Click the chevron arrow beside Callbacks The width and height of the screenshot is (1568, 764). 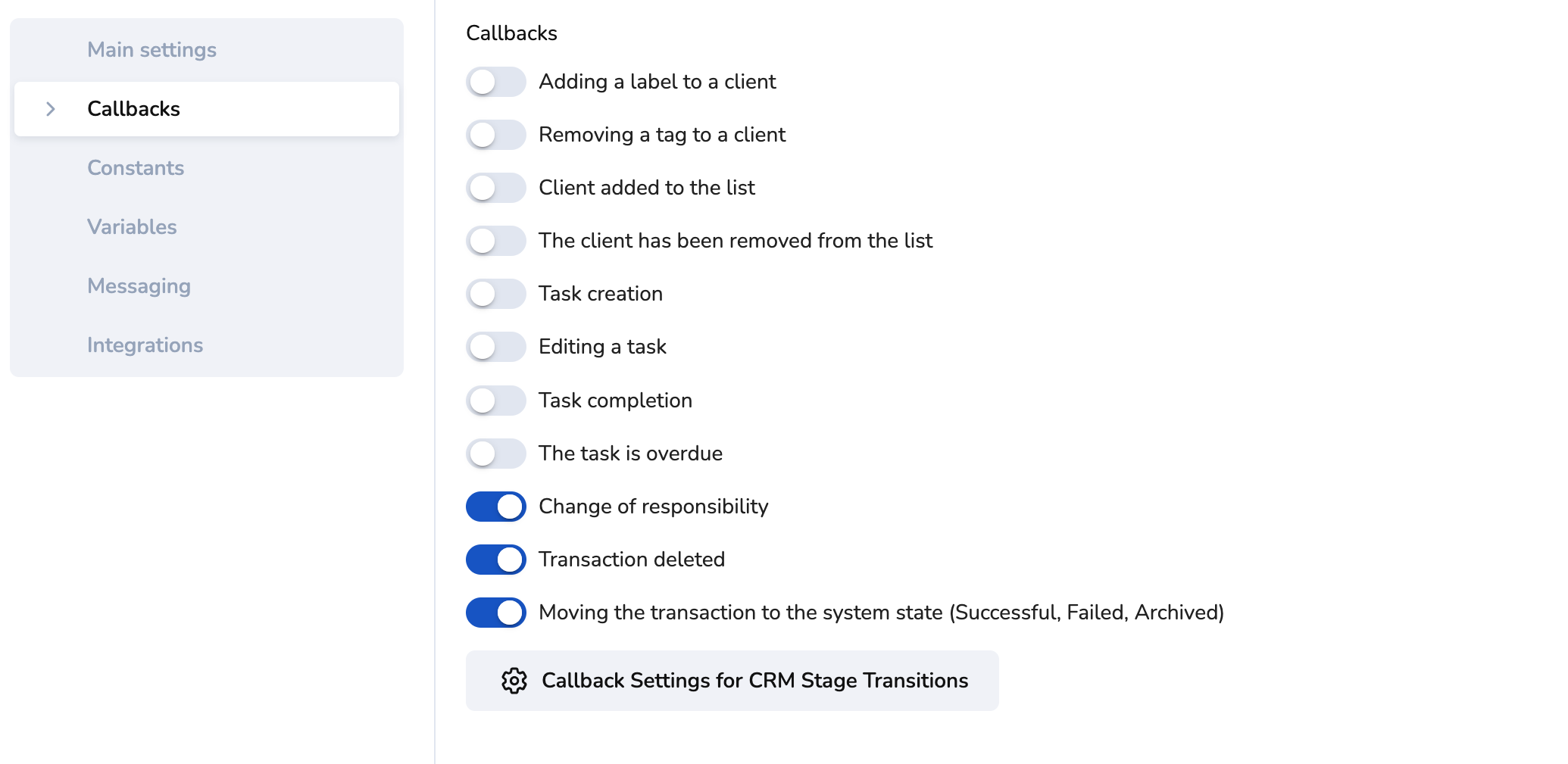point(51,109)
